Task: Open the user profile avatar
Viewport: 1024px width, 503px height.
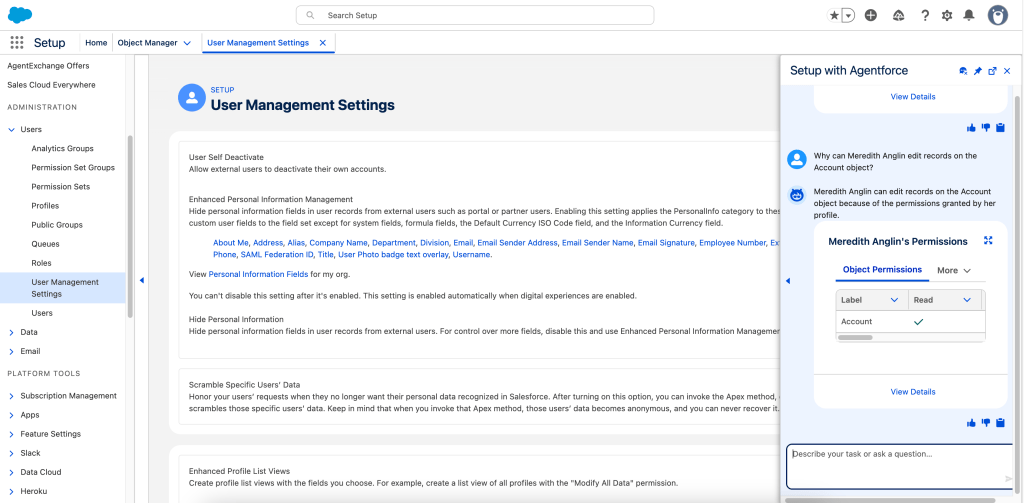Action: [x=998, y=15]
